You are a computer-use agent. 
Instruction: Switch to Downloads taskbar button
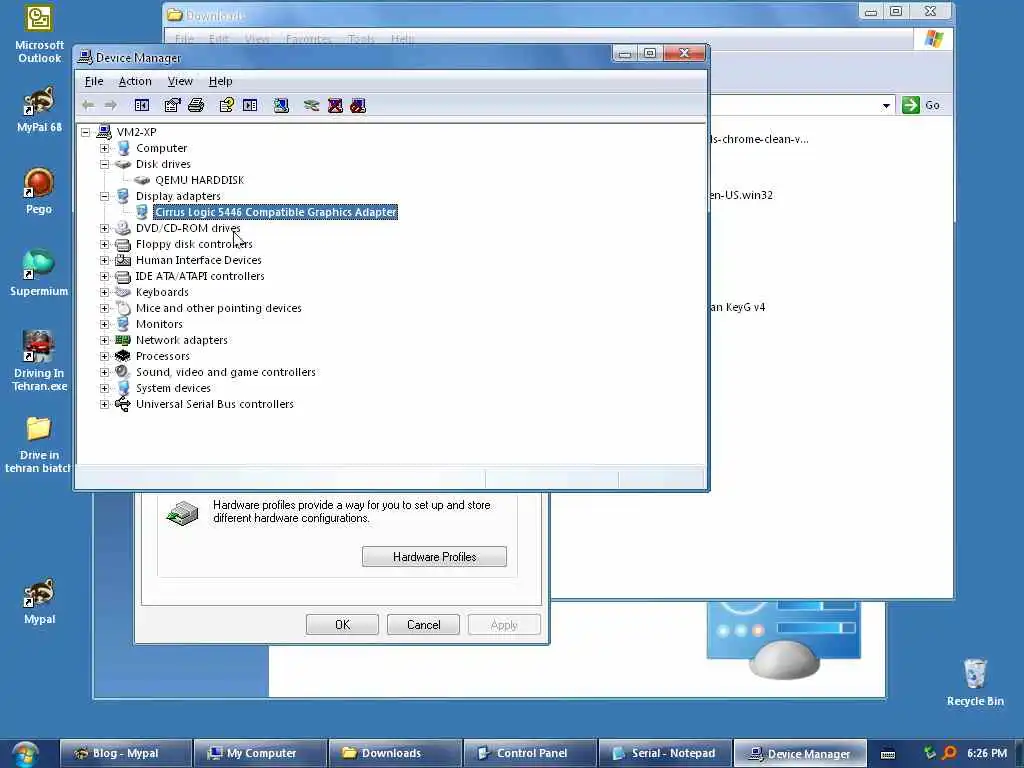(394, 753)
